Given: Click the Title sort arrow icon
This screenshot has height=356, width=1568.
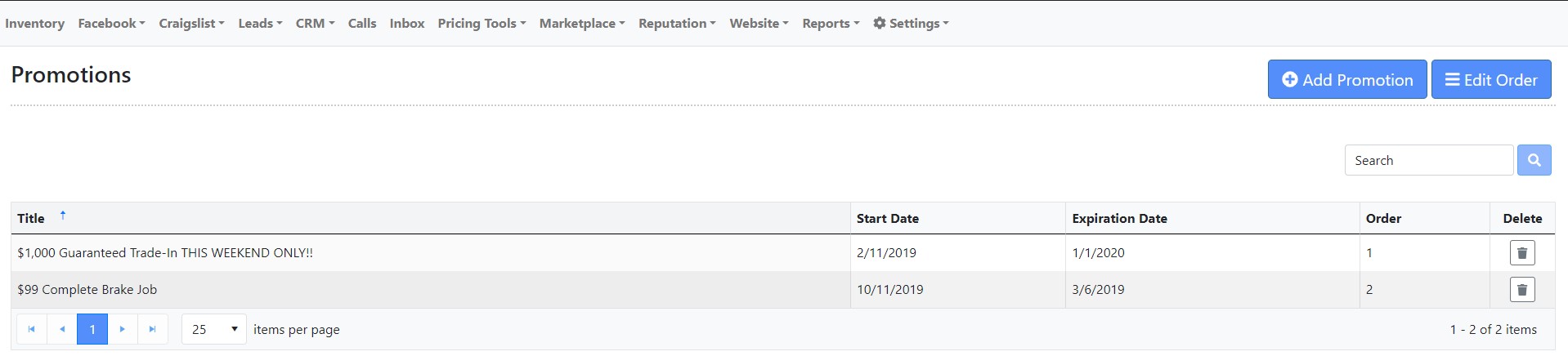Looking at the screenshot, I should [x=63, y=216].
